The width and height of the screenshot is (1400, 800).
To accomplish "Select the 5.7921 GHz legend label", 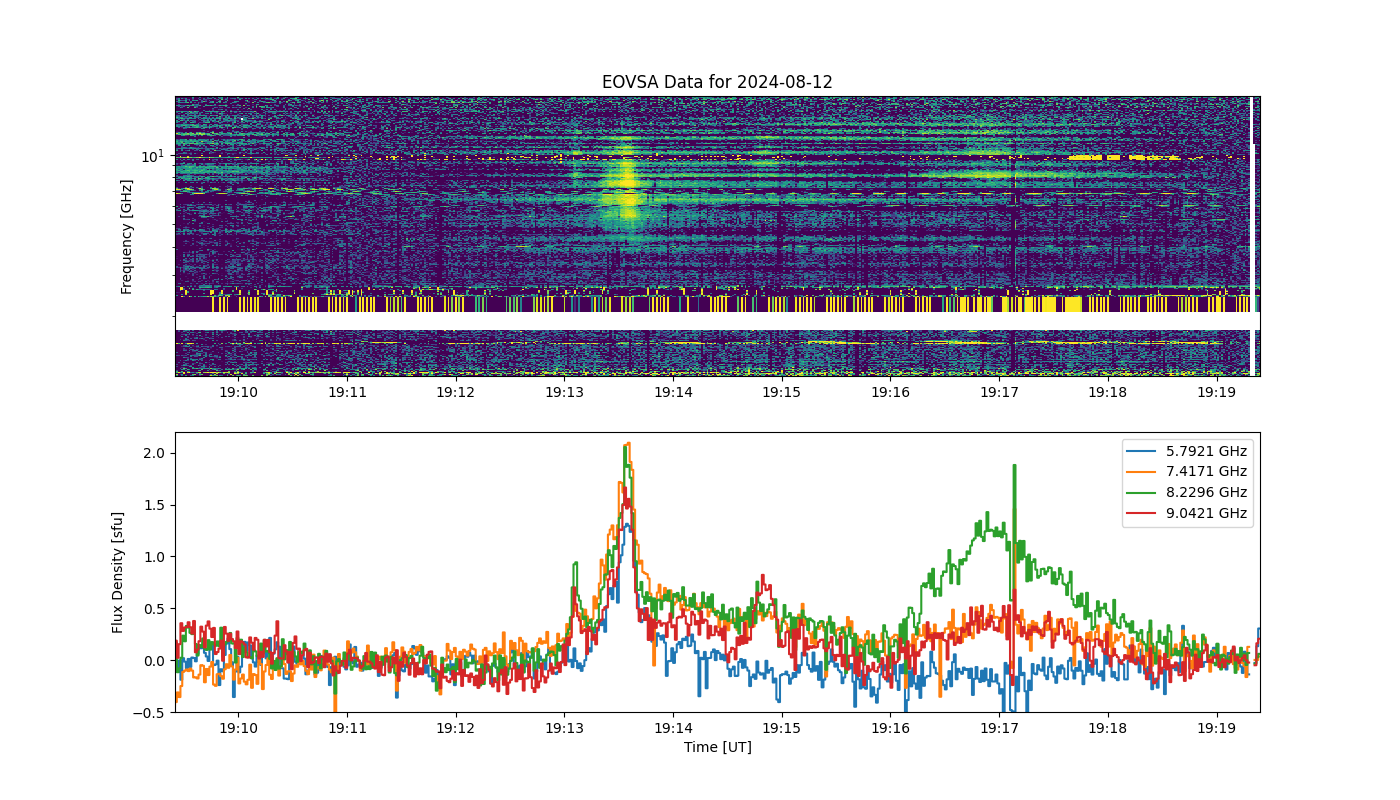I will (1206, 451).
